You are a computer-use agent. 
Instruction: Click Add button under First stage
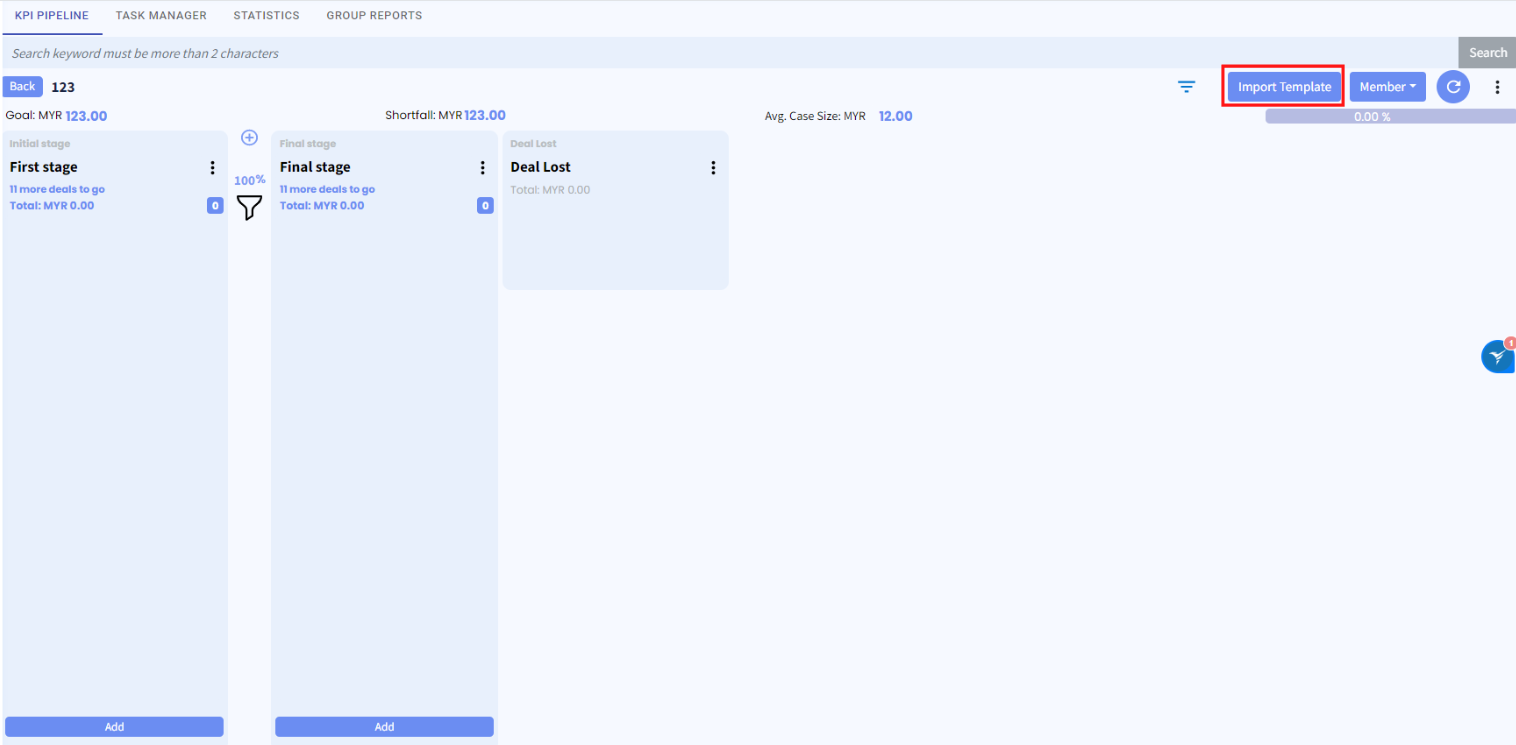click(114, 727)
